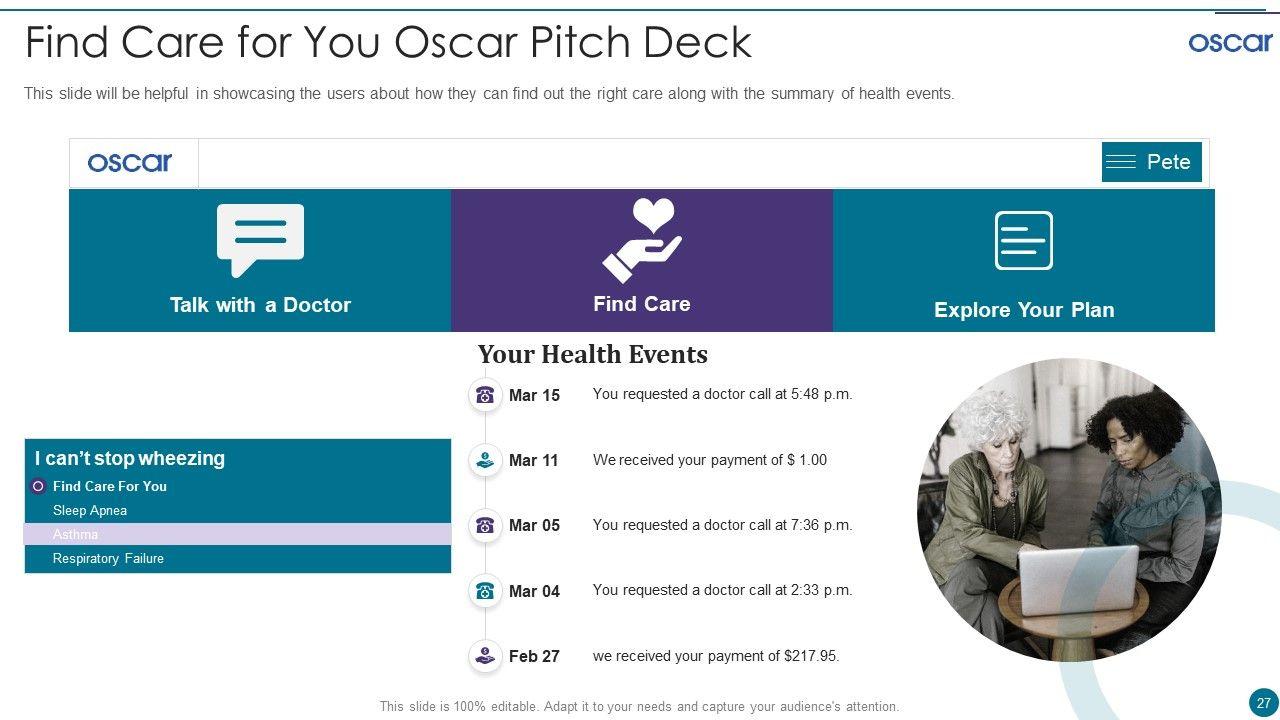1280x720 pixels.
Task: Choose Respiratory Failure from the list
Action: coord(108,558)
